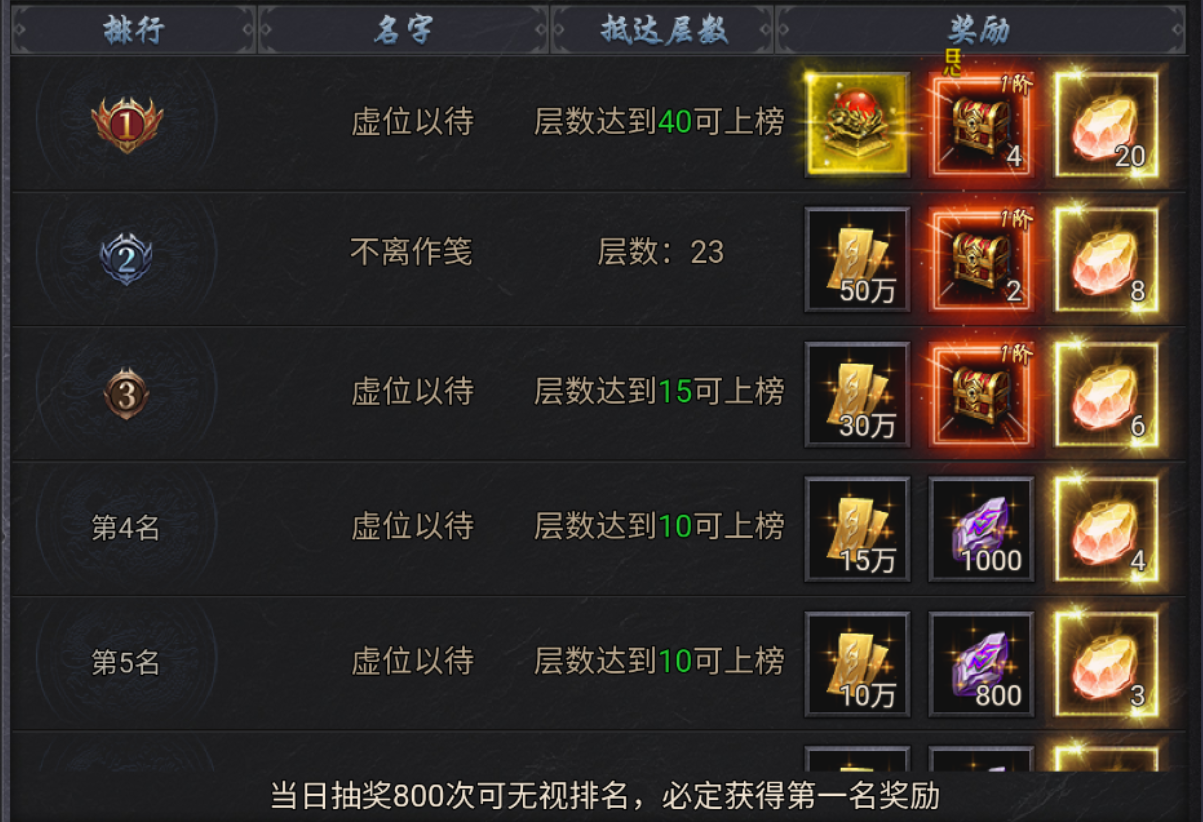Open first-place treasure chest with quantity 4
The width and height of the screenshot is (1203, 822).
981,124
